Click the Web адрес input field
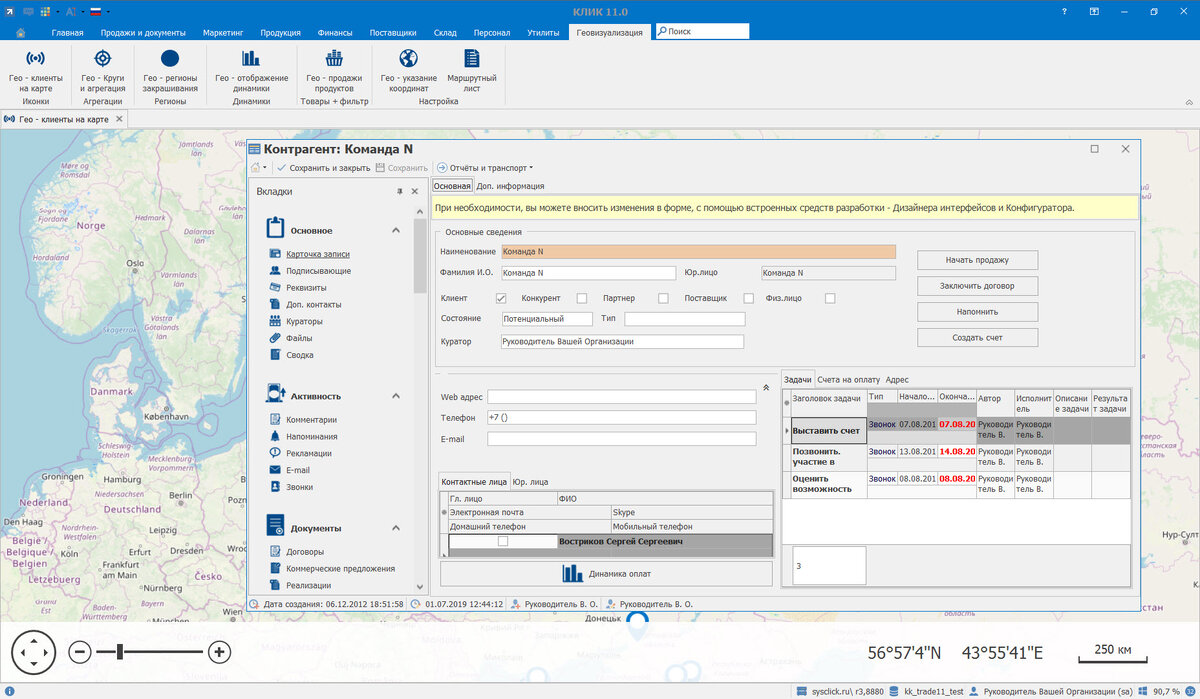The image size is (1200, 699). point(622,397)
